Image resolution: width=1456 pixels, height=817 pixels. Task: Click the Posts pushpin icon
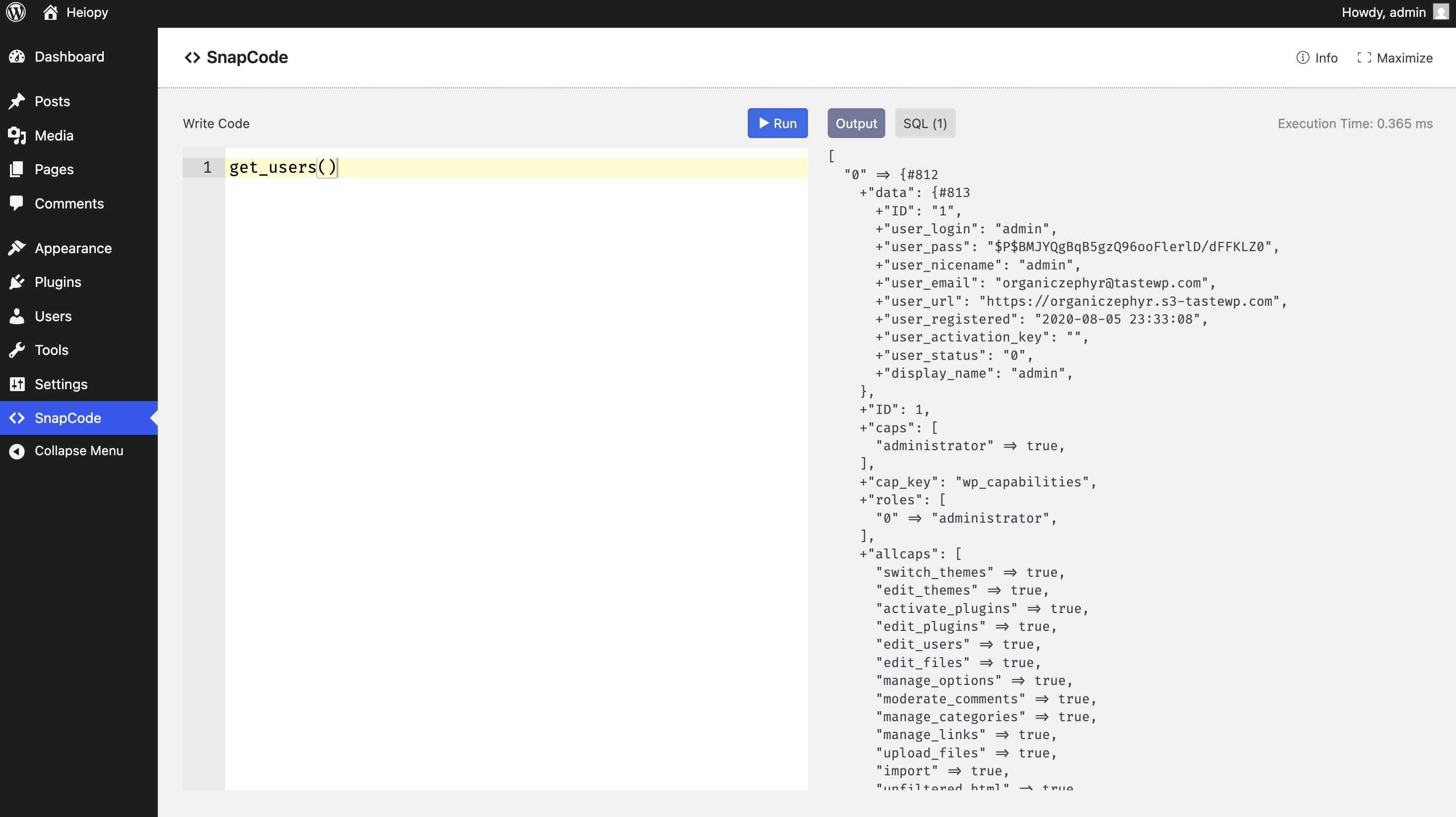click(x=17, y=101)
